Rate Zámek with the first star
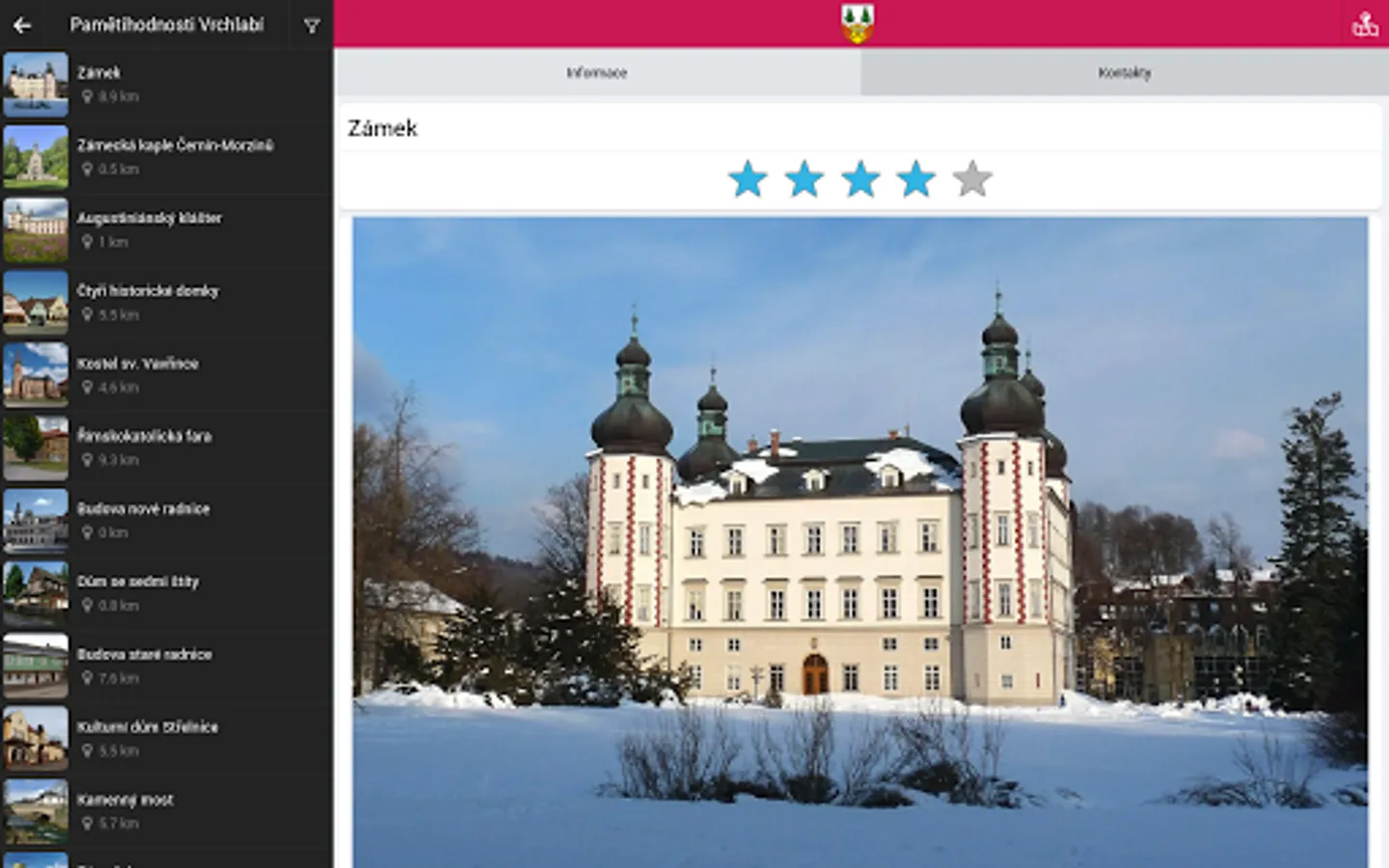 pos(748,179)
